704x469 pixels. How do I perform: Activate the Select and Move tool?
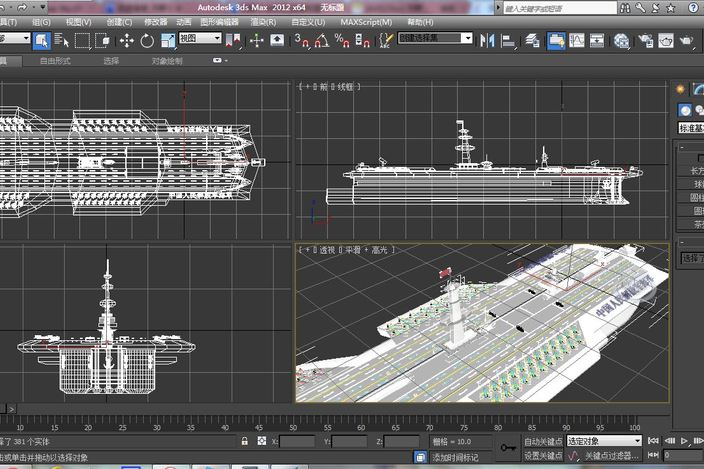coord(126,40)
